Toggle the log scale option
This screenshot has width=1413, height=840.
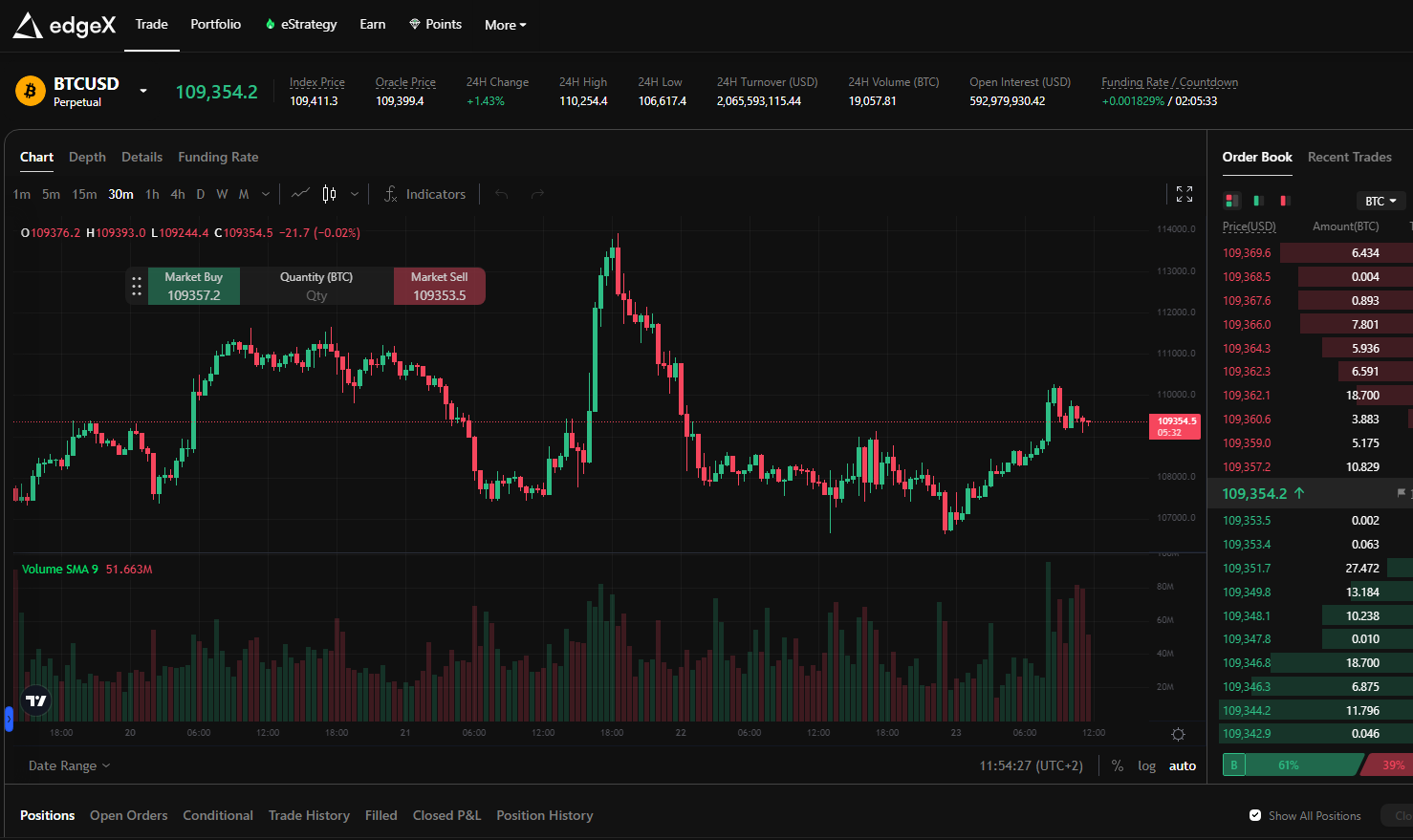(1146, 766)
